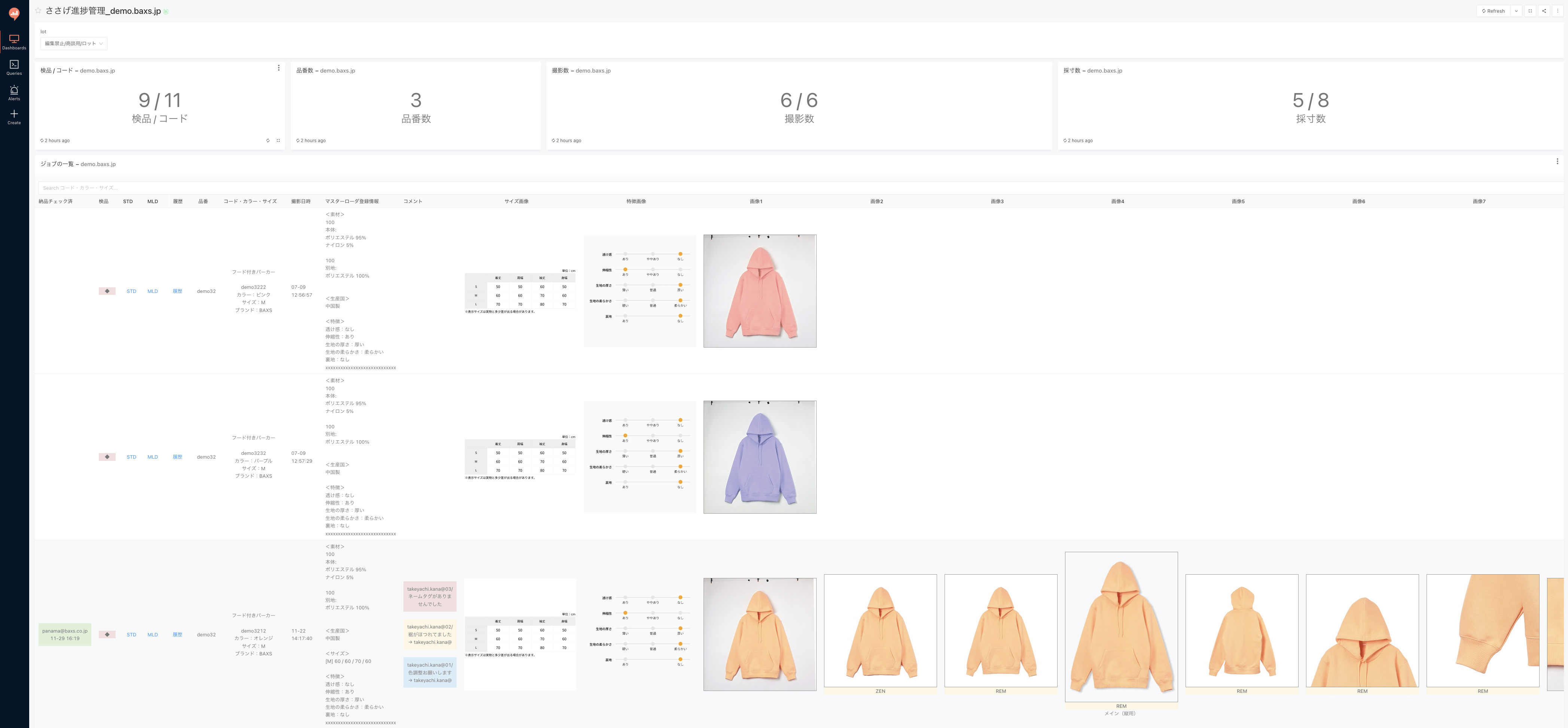Go to Dashboards in sidebar

[14, 42]
